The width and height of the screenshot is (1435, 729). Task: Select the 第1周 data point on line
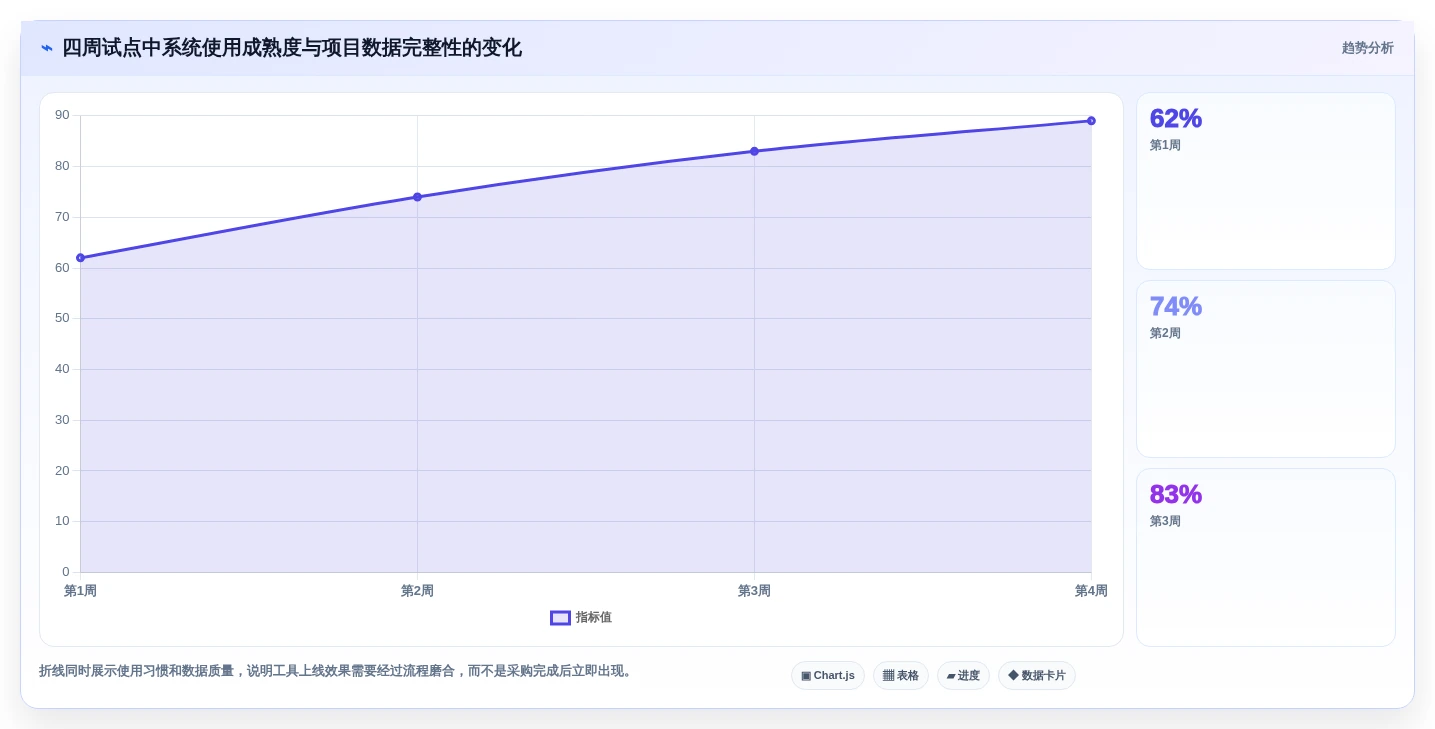click(x=80, y=258)
